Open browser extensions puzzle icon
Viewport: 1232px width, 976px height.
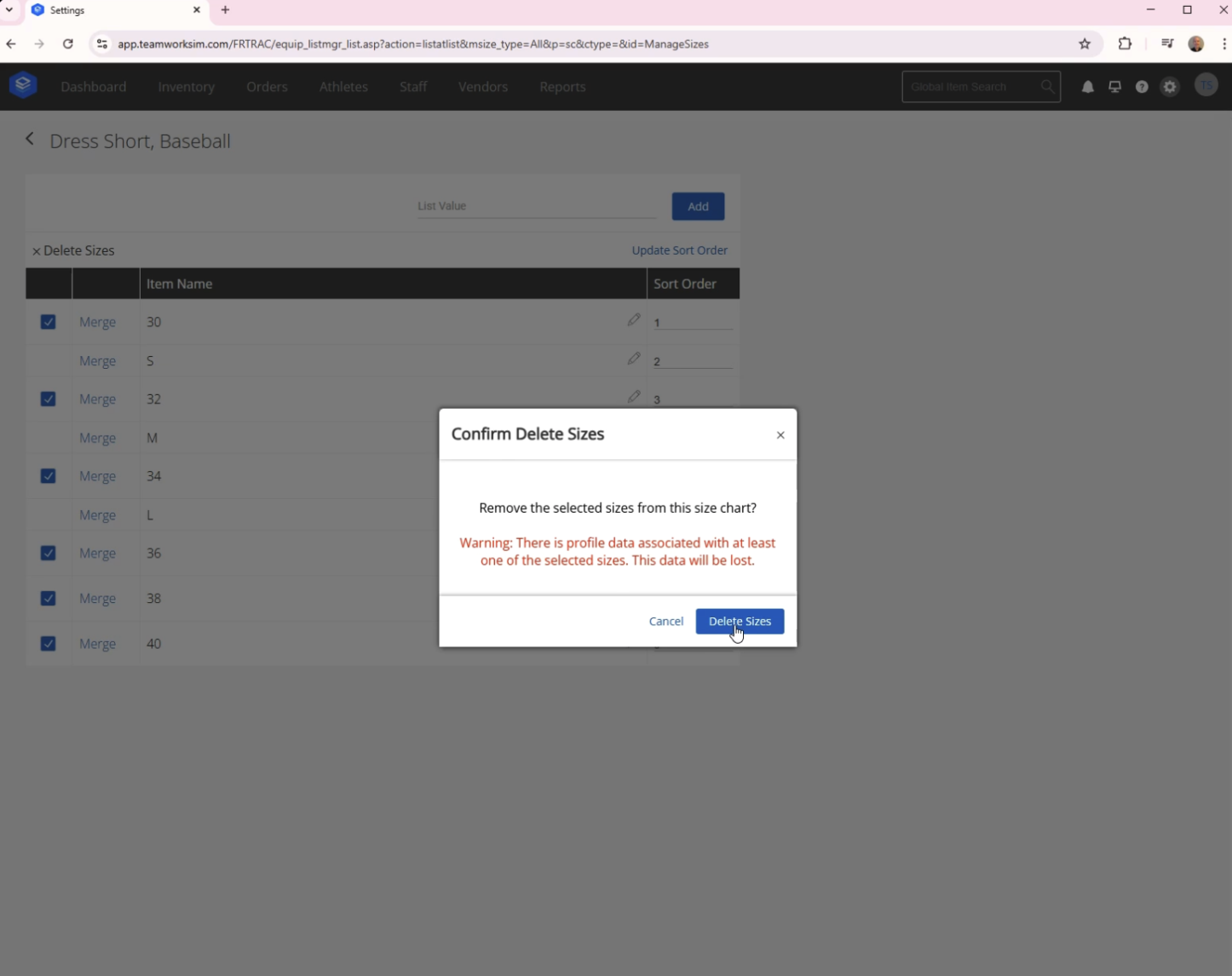pos(1125,44)
